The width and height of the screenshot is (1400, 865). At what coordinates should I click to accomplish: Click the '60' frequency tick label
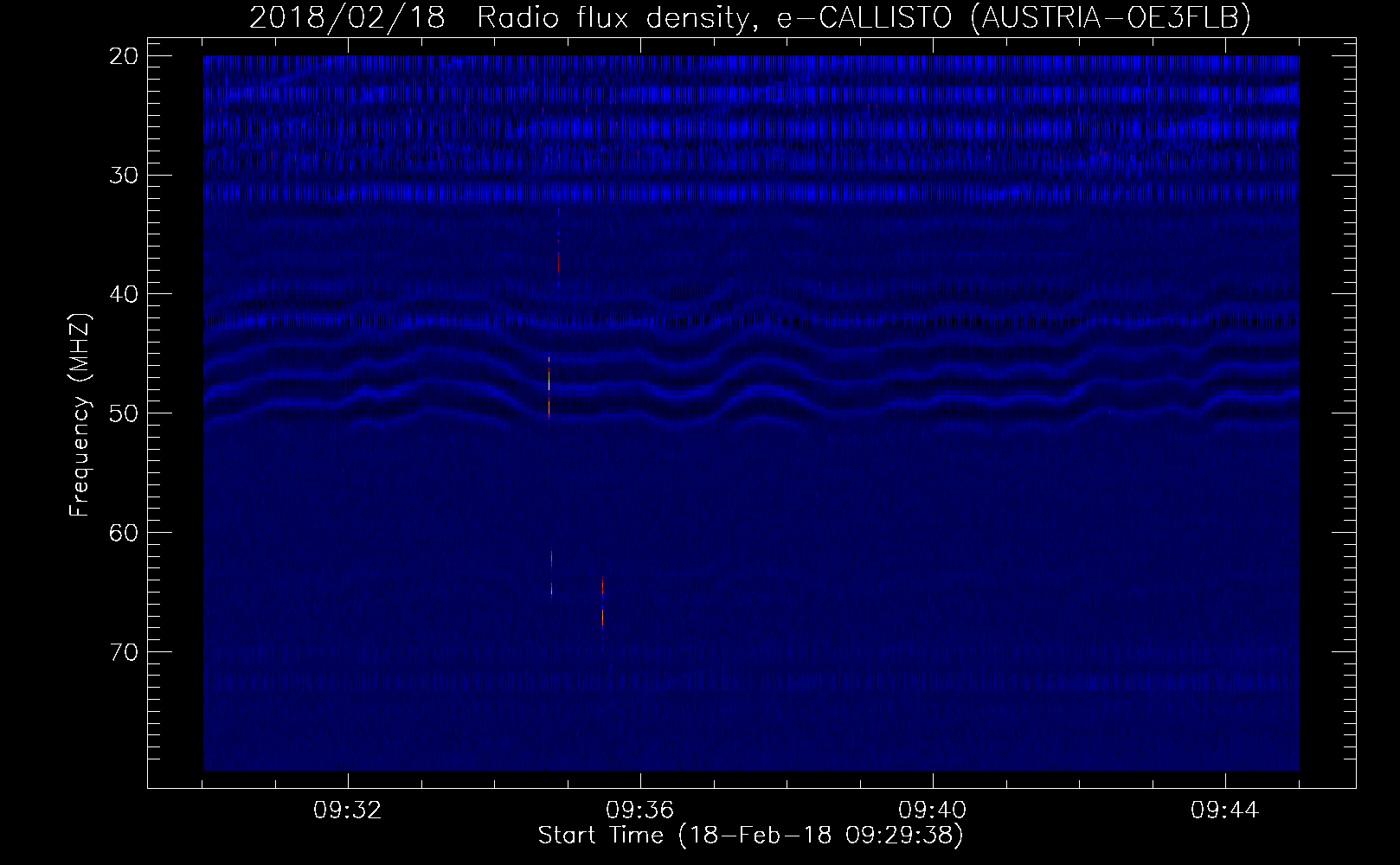click(125, 533)
